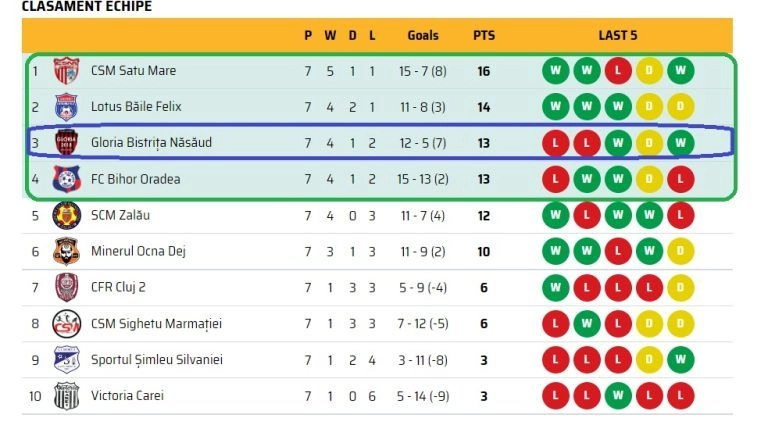Screen dimensions: 768x436
Task: Click the Sportul Șimleu Silvaniei crest
Action: pyautogui.click(x=66, y=360)
